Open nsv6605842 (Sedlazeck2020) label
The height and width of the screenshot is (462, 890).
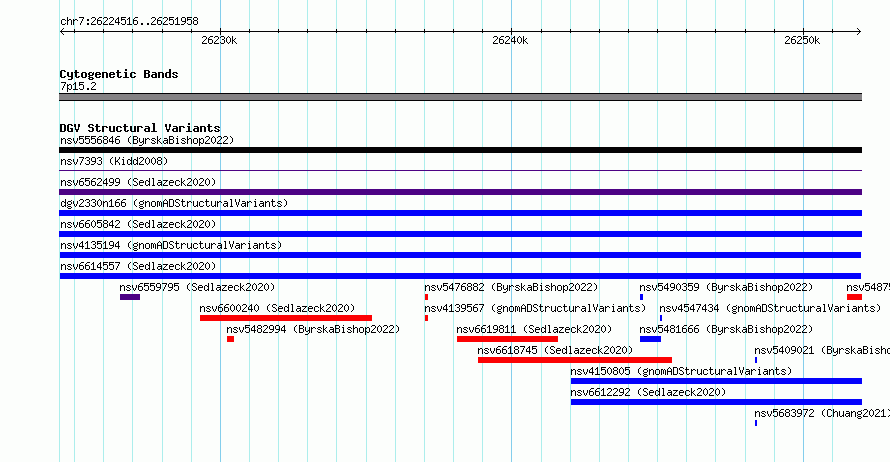point(138,224)
